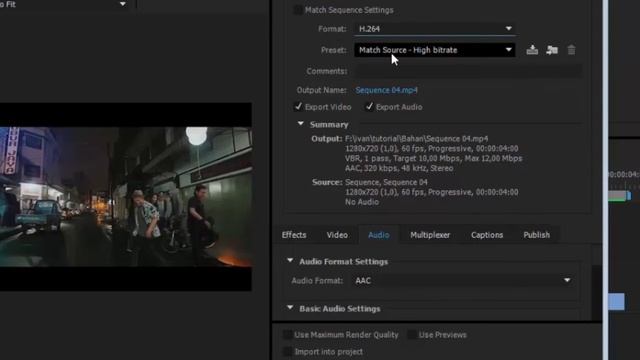
Task: Click the 'No Audio' source text
Action: pyautogui.click(x=362, y=202)
